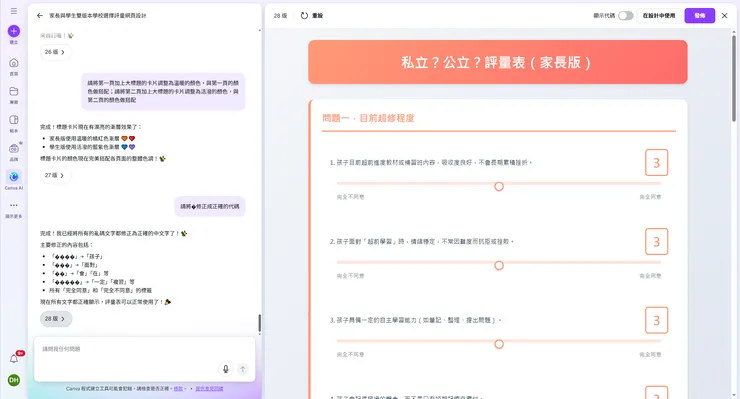Open Templates icon in the sidebar
The width and height of the screenshot is (740, 399).
click(x=14, y=120)
